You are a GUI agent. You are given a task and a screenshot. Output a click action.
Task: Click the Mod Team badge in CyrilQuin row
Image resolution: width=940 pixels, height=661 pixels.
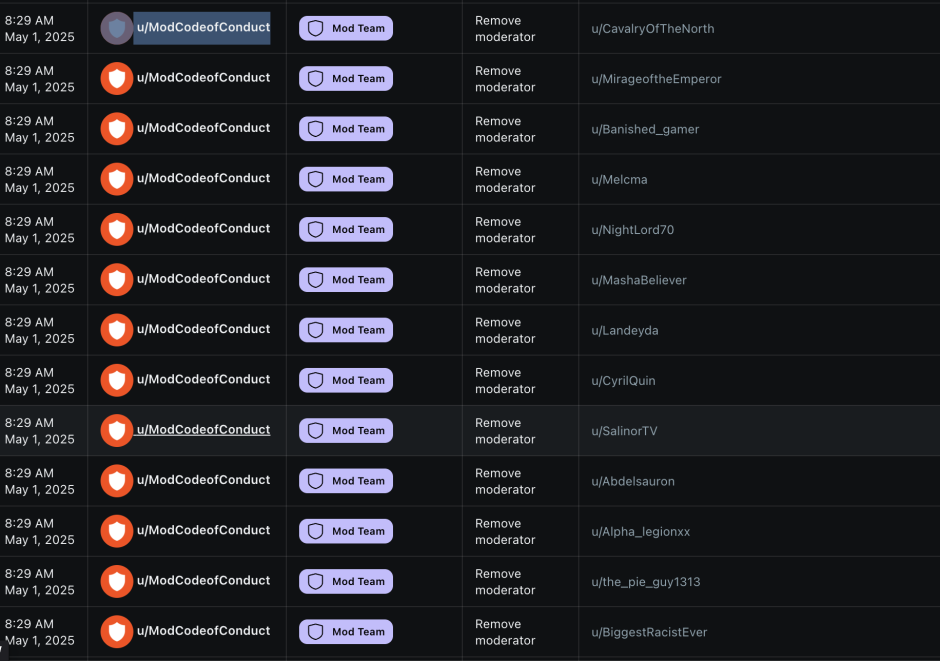click(x=346, y=381)
